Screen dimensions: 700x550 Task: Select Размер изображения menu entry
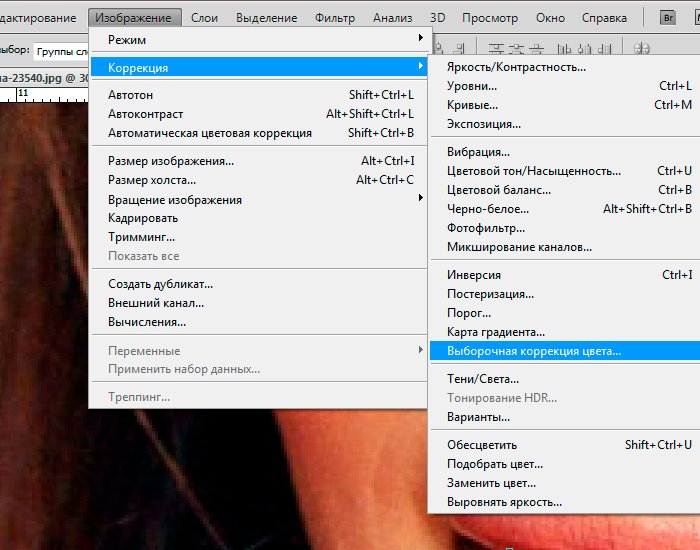tap(171, 161)
